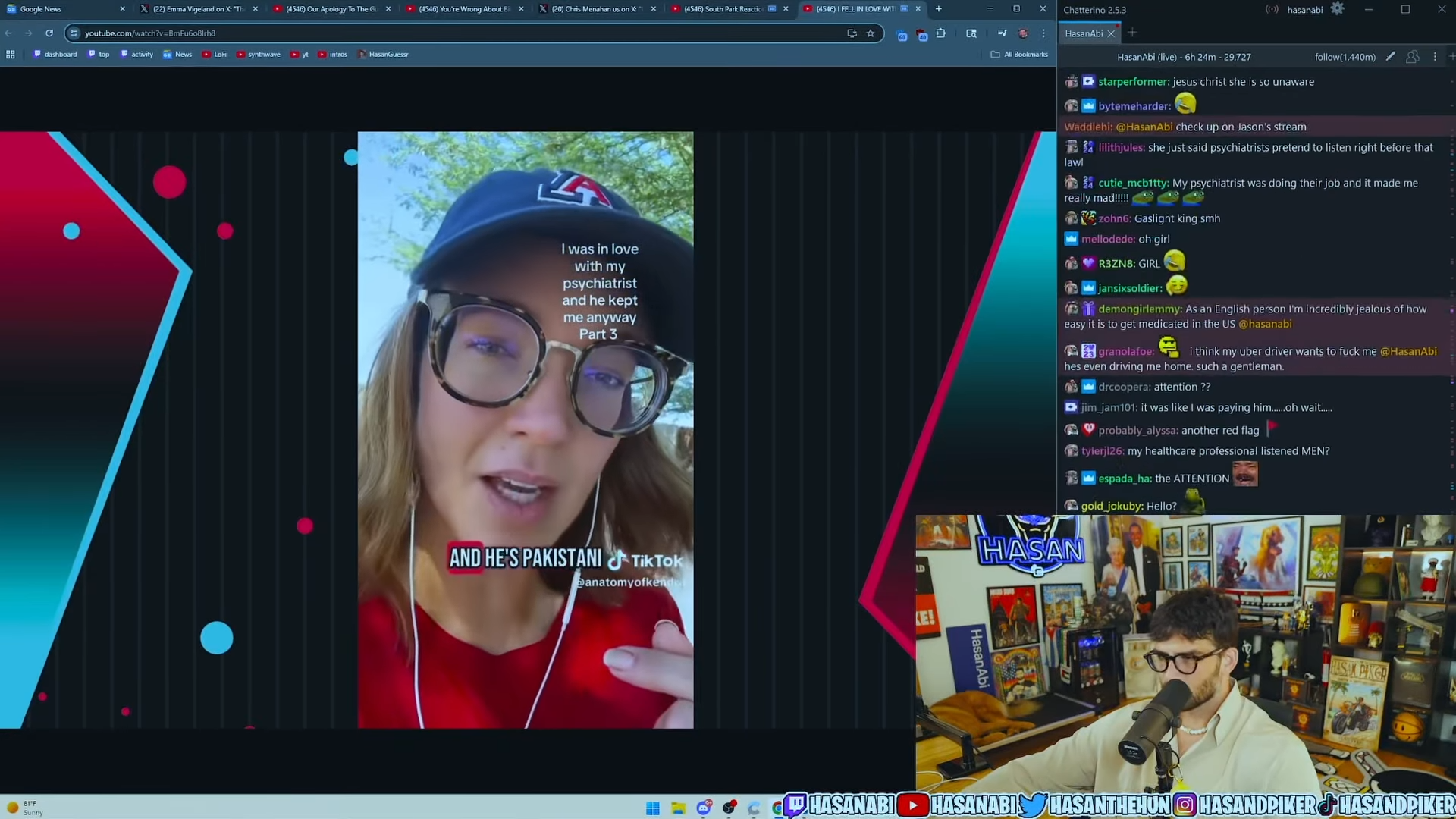This screenshot has width=1456, height=819.
Task: Open File Explorer from the taskbar
Action: [678, 808]
